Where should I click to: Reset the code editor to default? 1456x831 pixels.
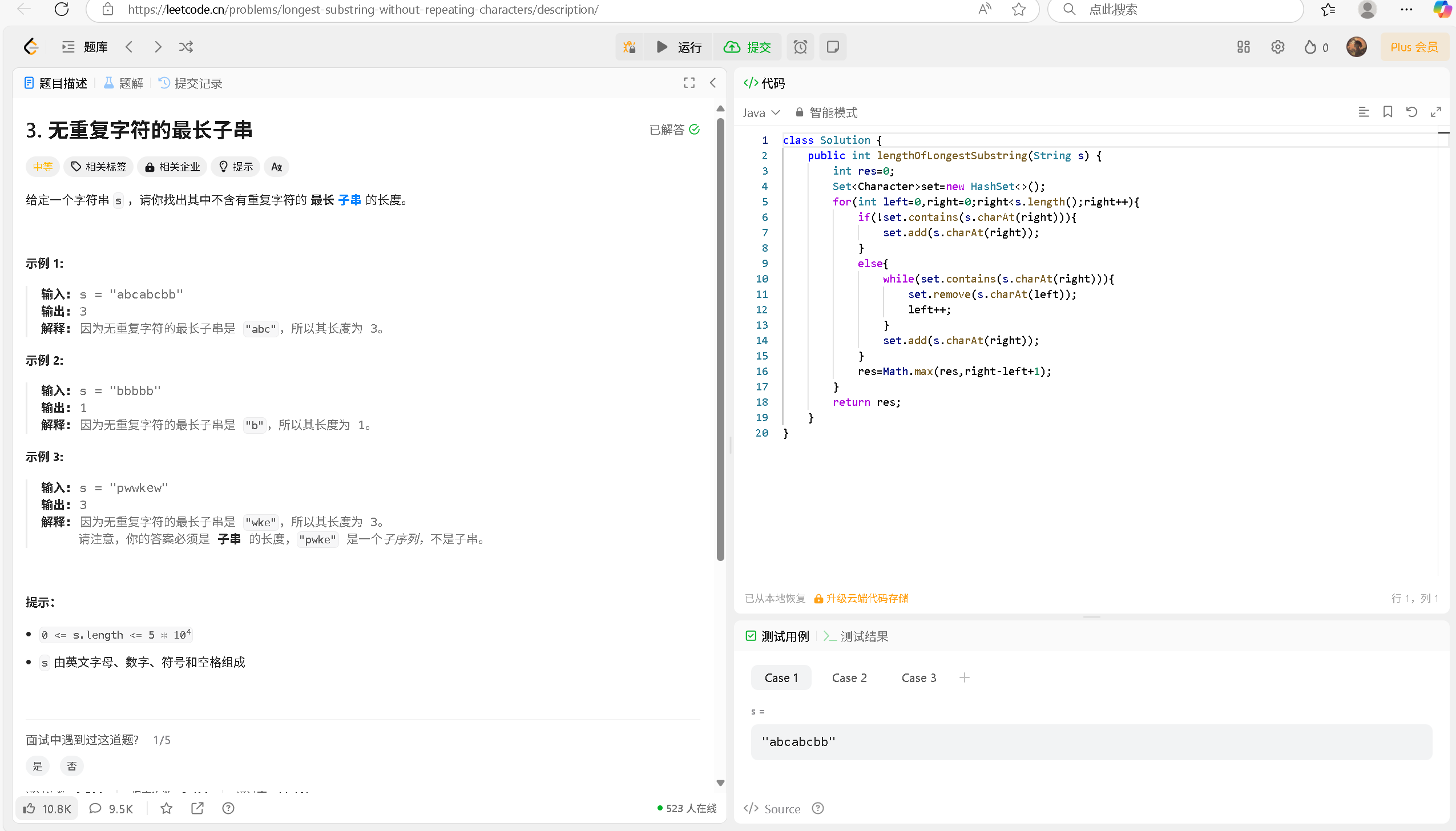coord(1411,112)
